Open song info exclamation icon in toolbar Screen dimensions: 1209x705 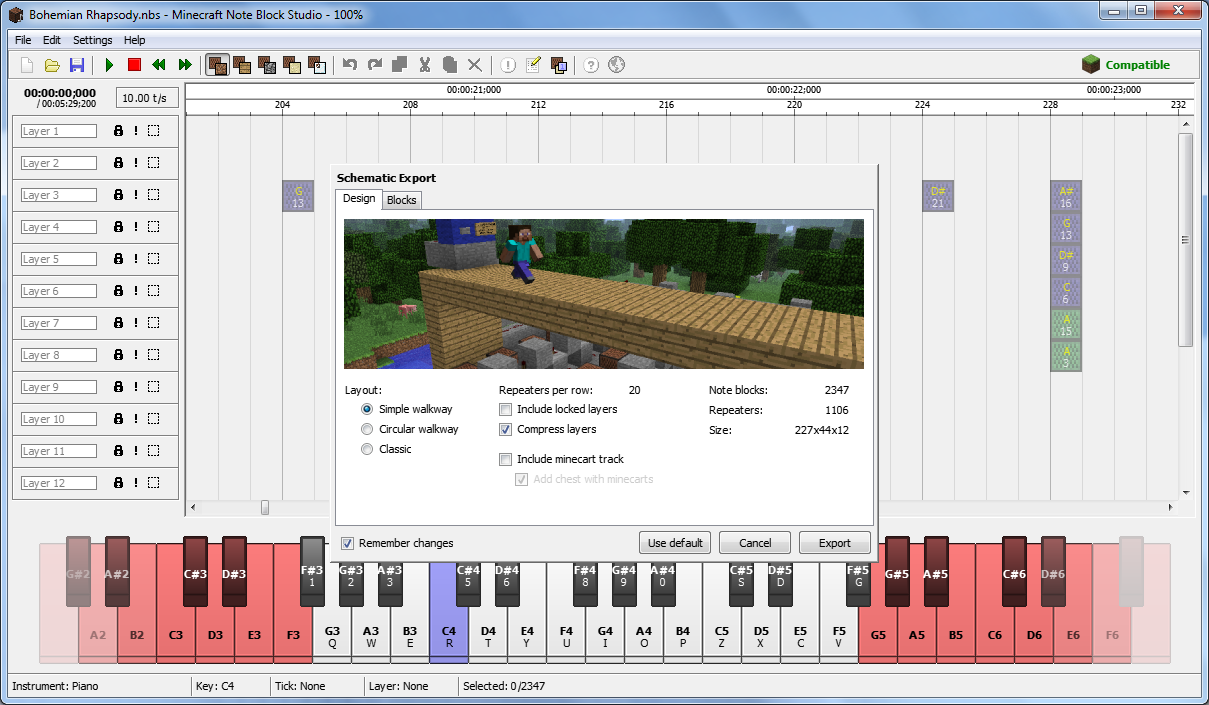(x=508, y=65)
